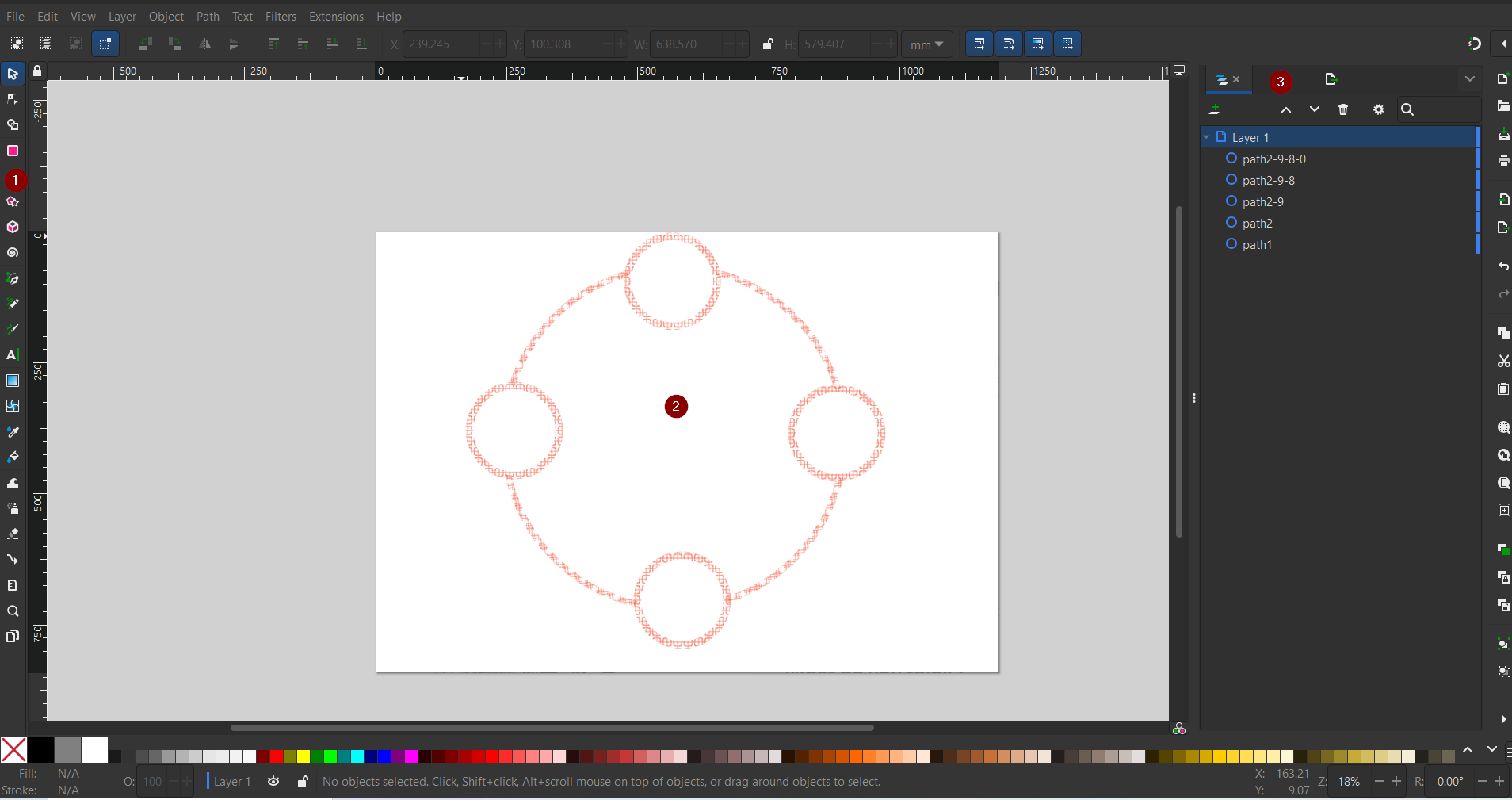Viewport: 1512px width, 800px height.
Task: Open snapping options arrow
Action: (1503, 44)
